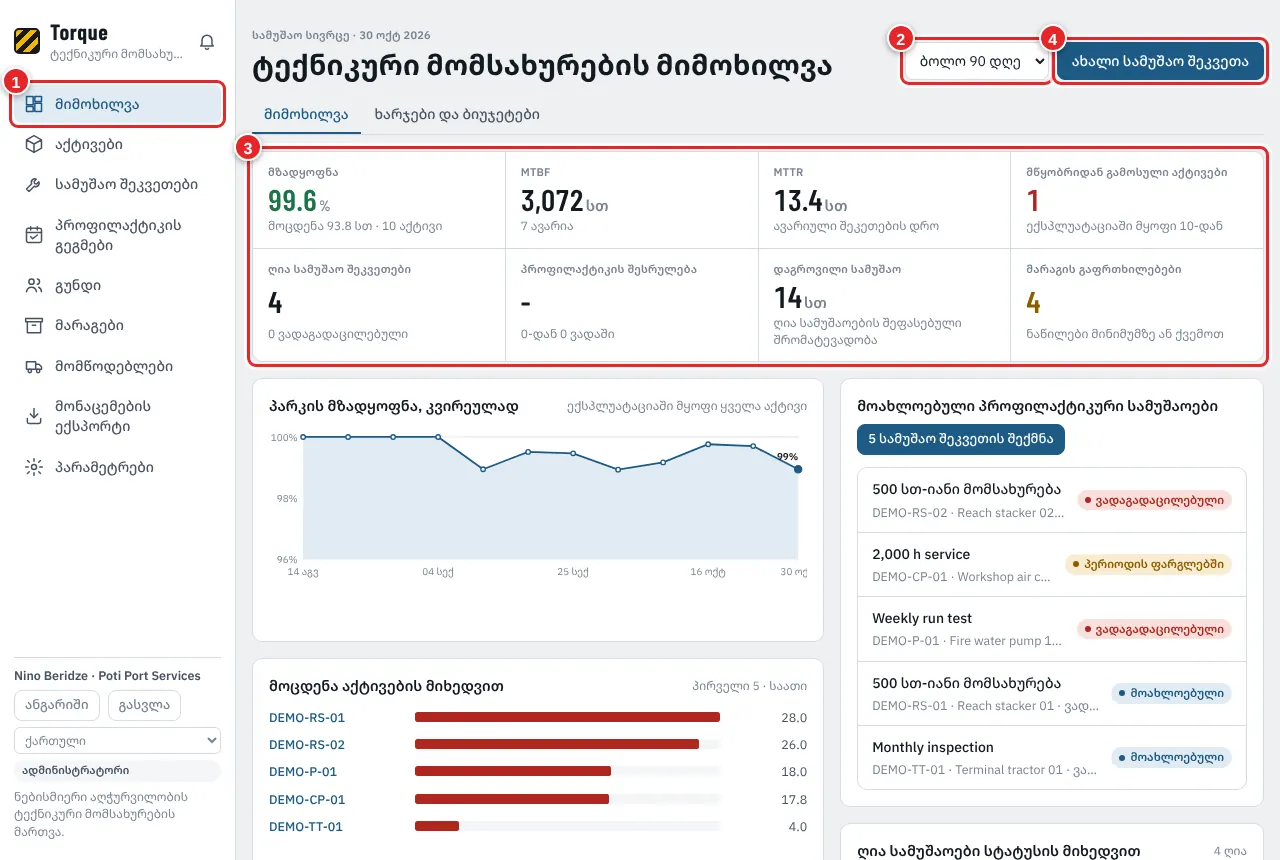Viewport: 1280px width, 860px height.
Task: Click the მარაგები archive box icon
Action: (x=34, y=326)
